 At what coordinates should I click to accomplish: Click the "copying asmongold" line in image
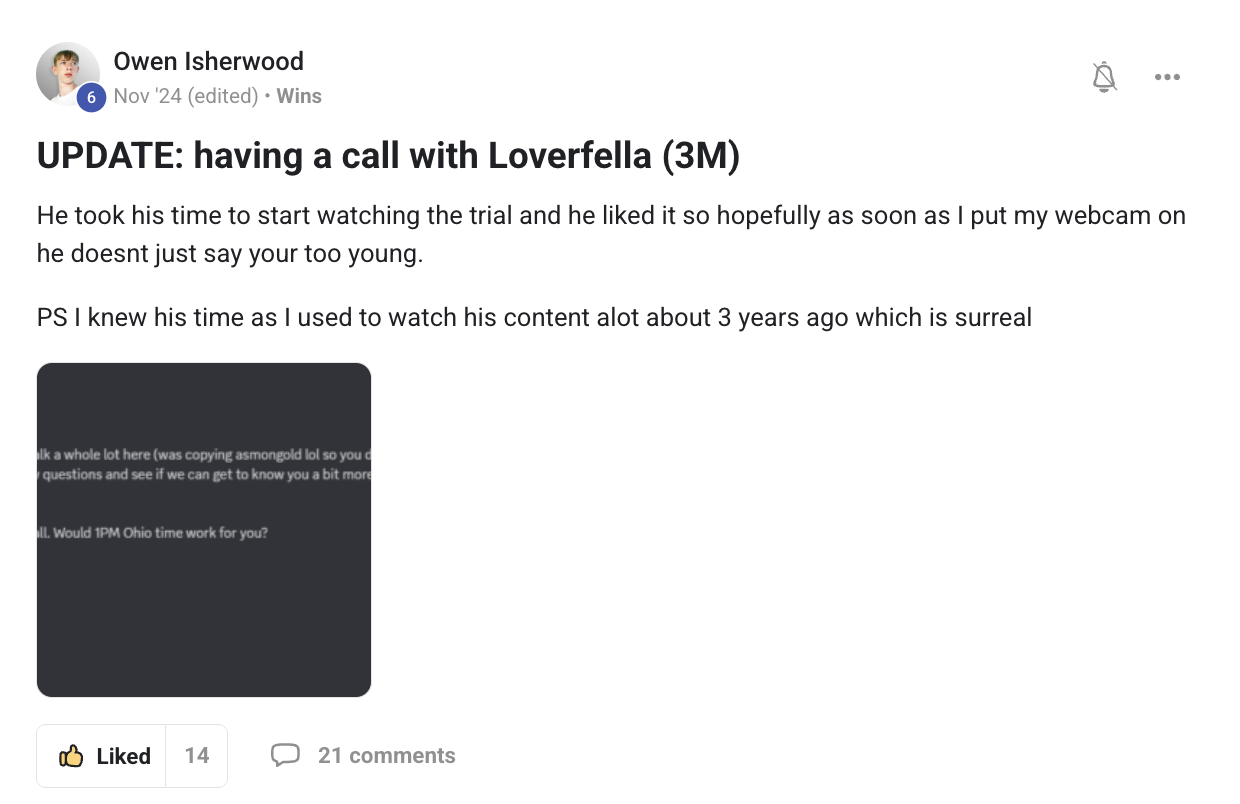(204, 456)
